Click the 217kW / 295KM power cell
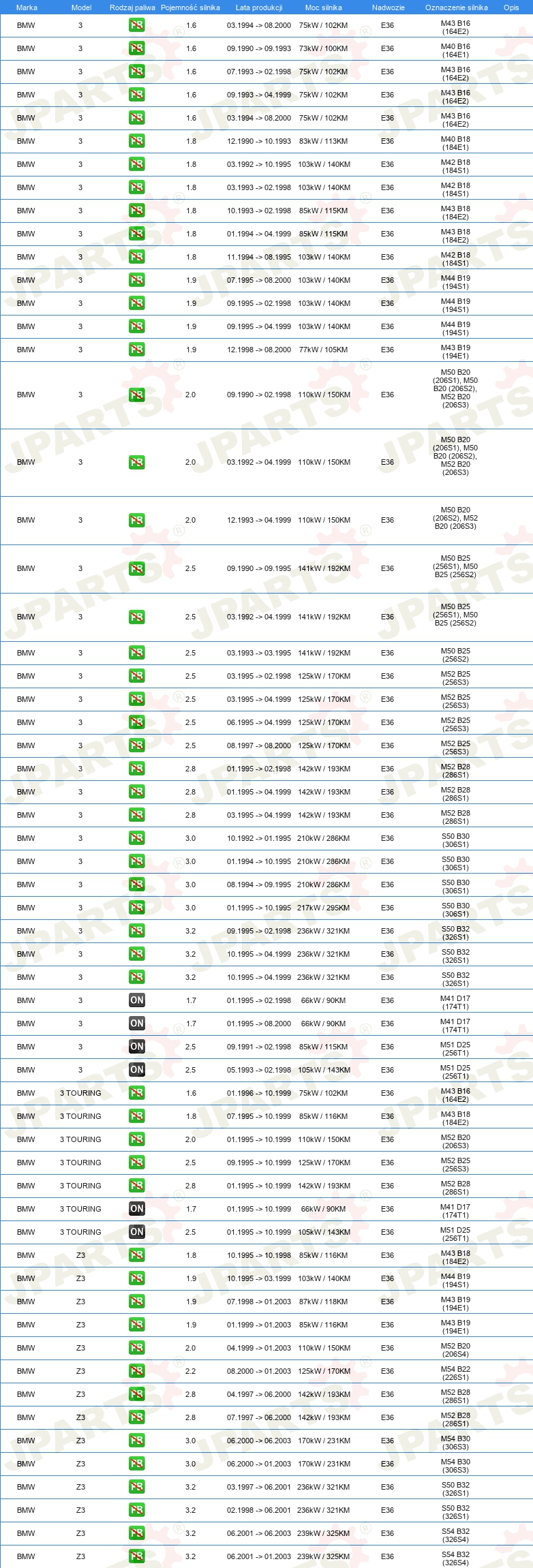Screen dimensions: 533x1568 click(x=323, y=908)
